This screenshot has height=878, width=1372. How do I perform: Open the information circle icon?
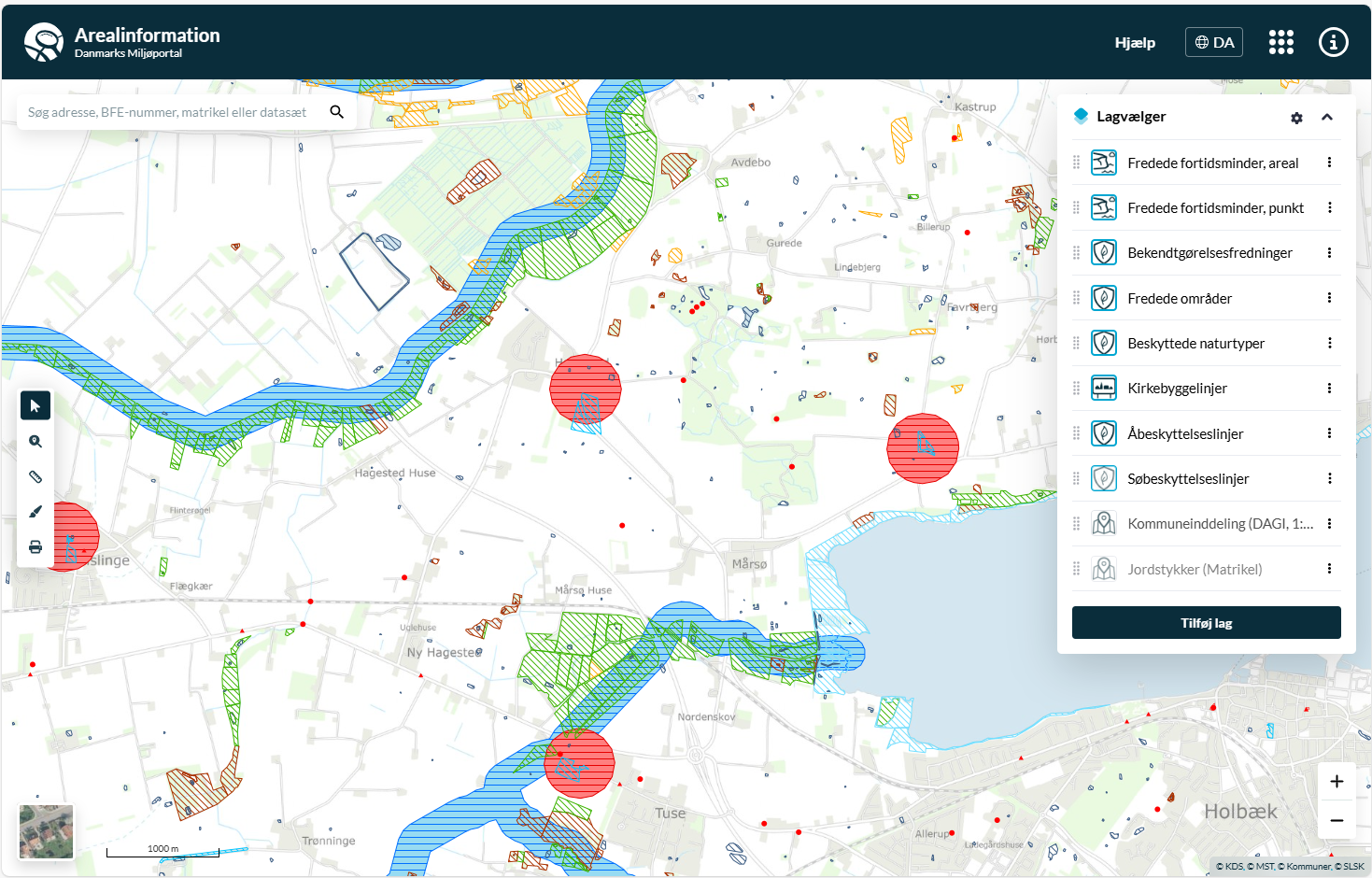1333,42
